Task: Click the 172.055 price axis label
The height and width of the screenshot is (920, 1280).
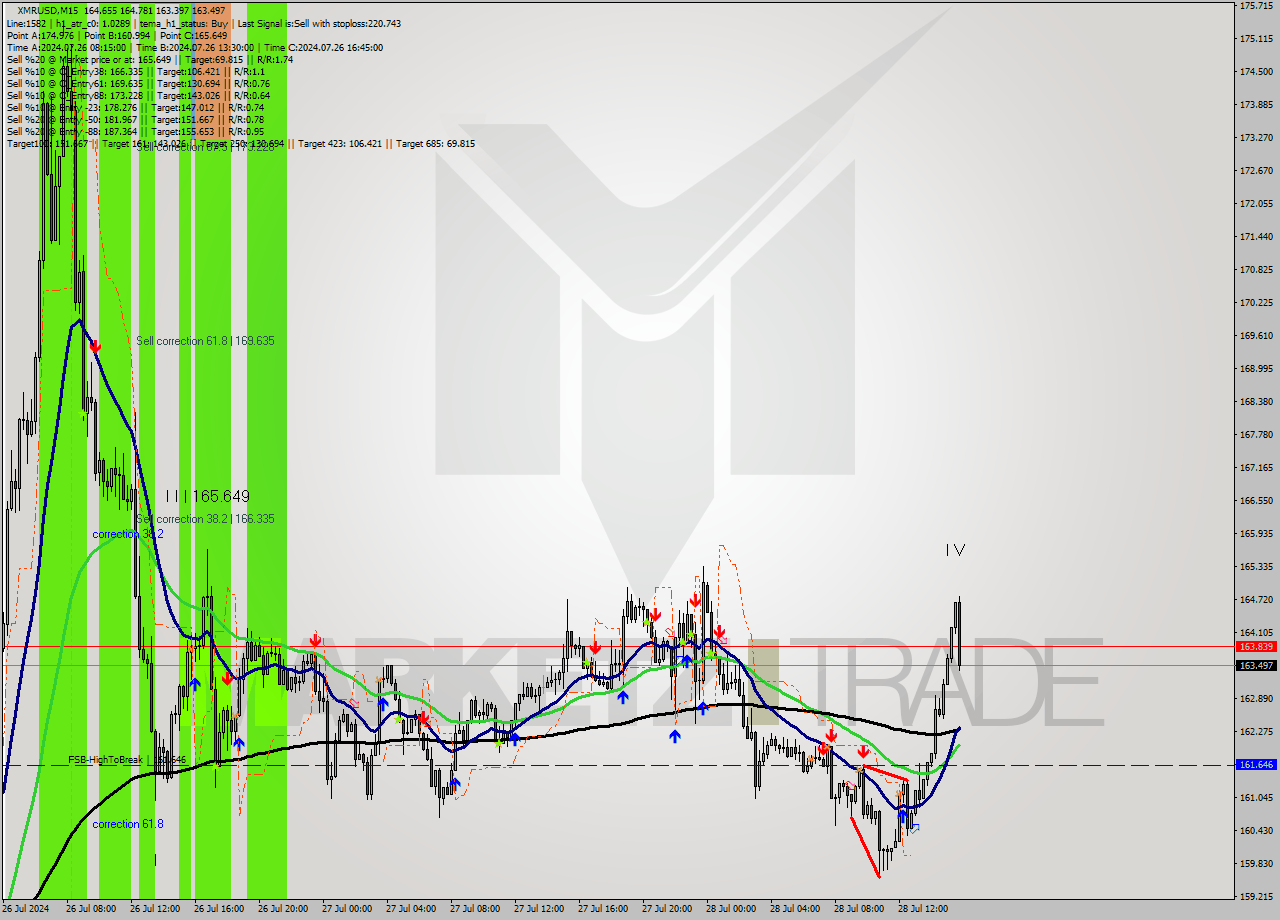Action: pos(1255,204)
